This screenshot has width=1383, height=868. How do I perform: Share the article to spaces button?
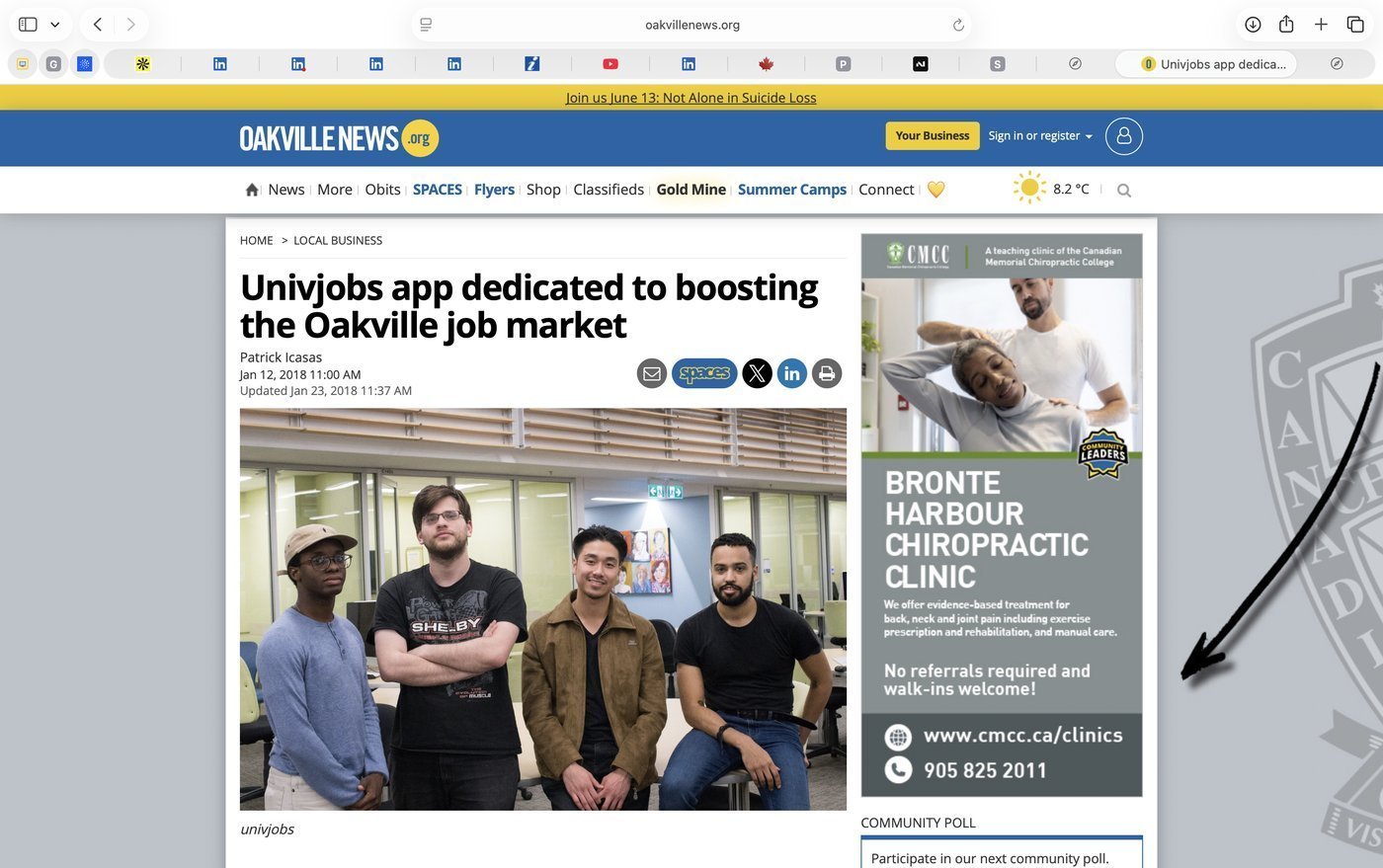[x=704, y=373]
